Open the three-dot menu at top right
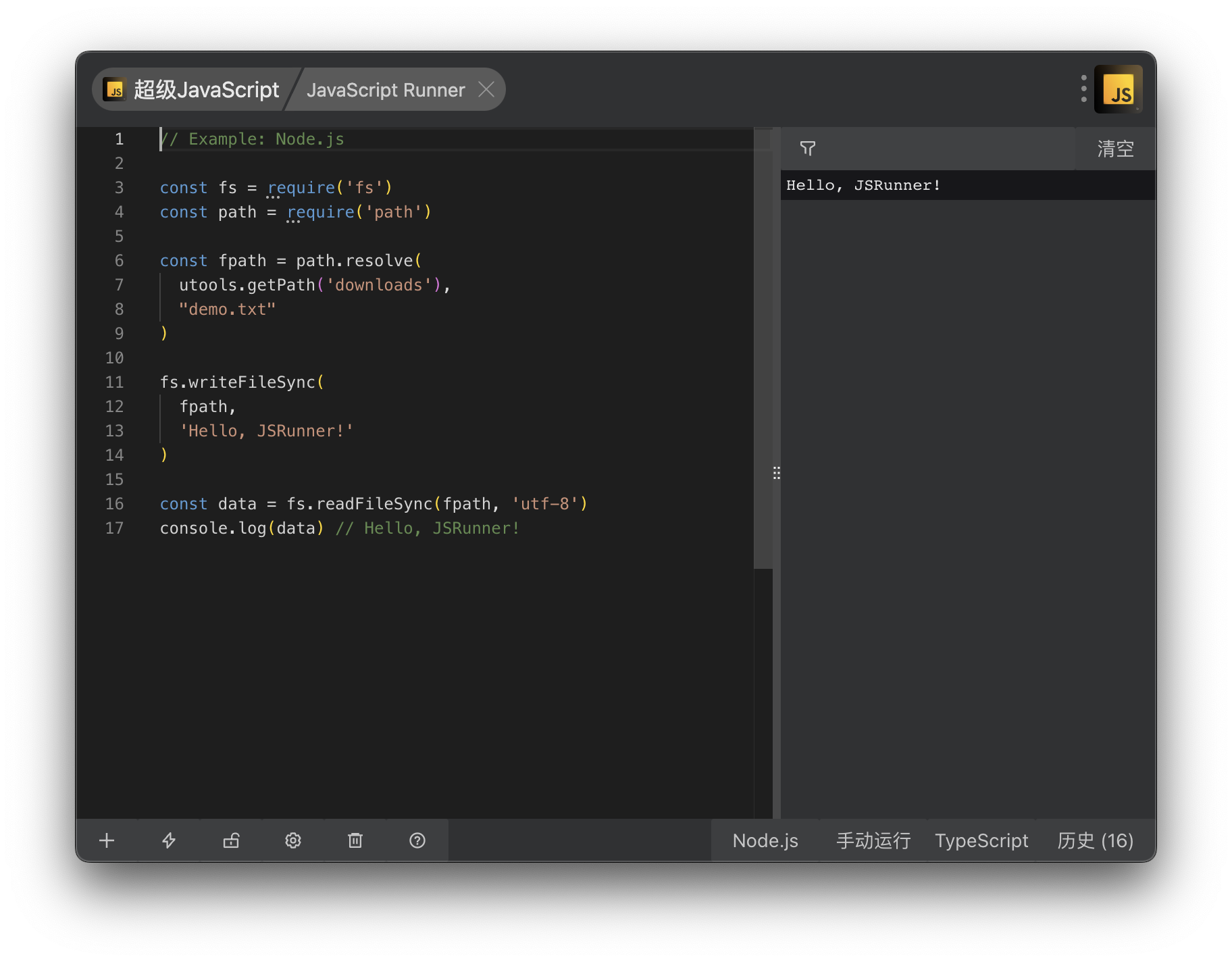The width and height of the screenshot is (1232, 962). point(1083,88)
